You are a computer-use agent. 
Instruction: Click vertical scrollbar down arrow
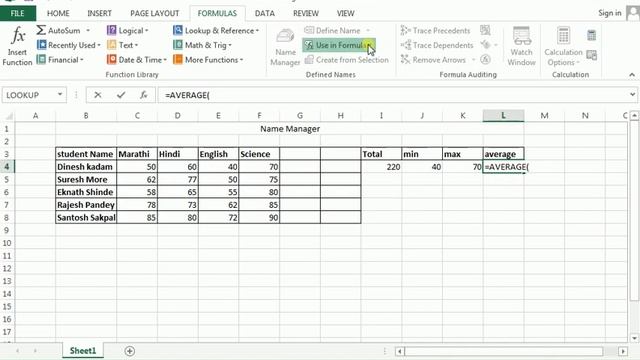(x=634, y=338)
